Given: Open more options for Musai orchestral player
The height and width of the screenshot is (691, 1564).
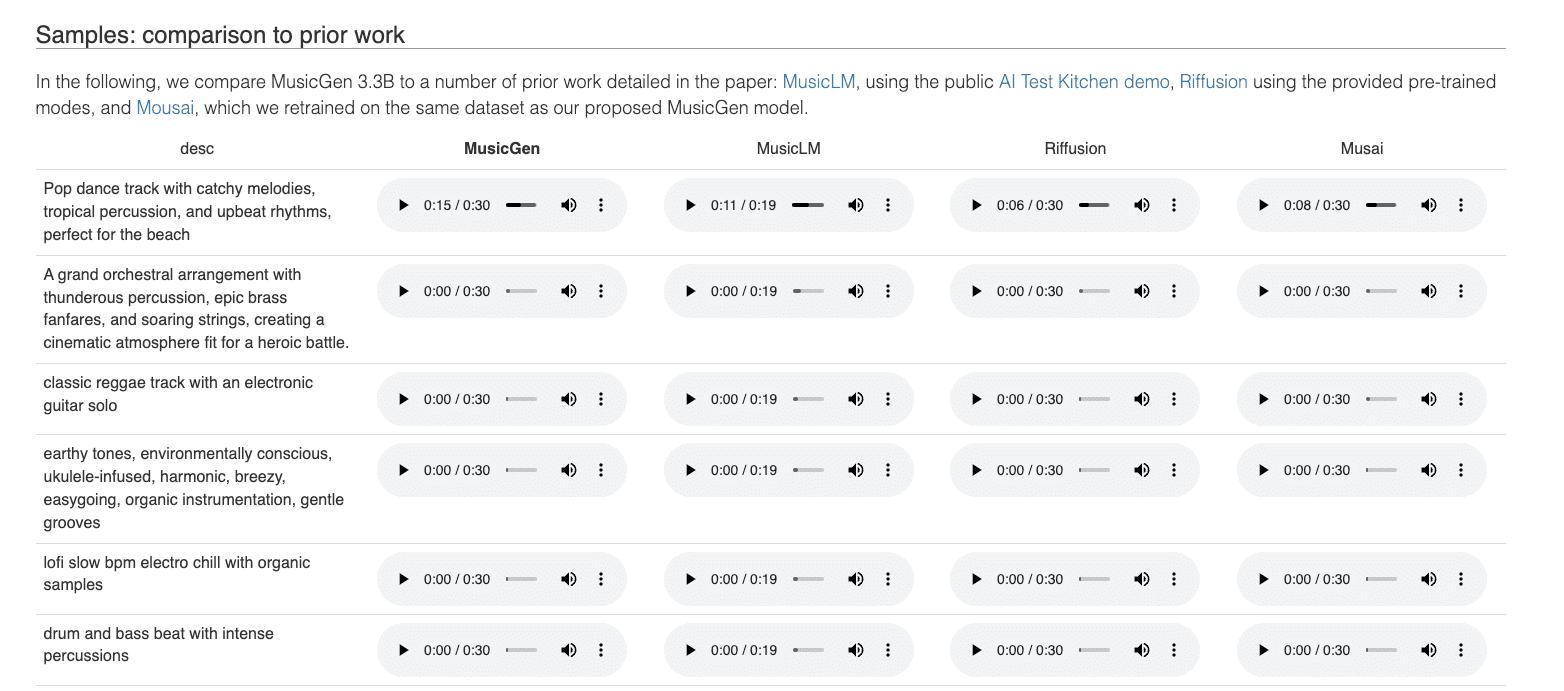Looking at the screenshot, I should [1461, 291].
